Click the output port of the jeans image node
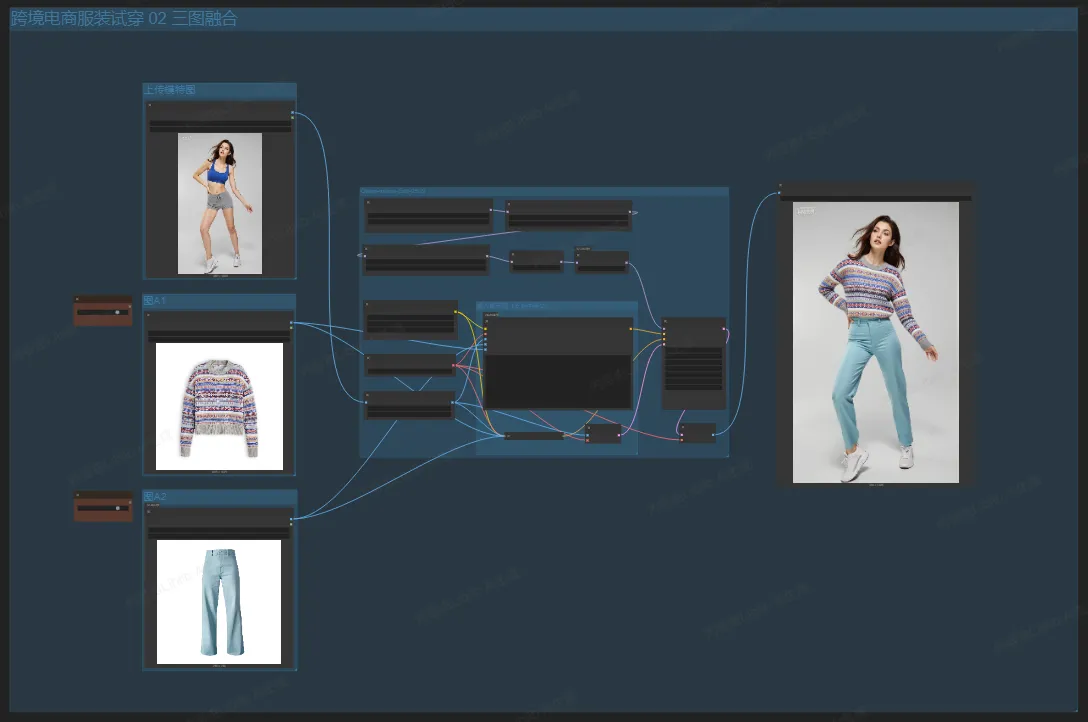The height and width of the screenshot is (722, 1088). [292, 517]
